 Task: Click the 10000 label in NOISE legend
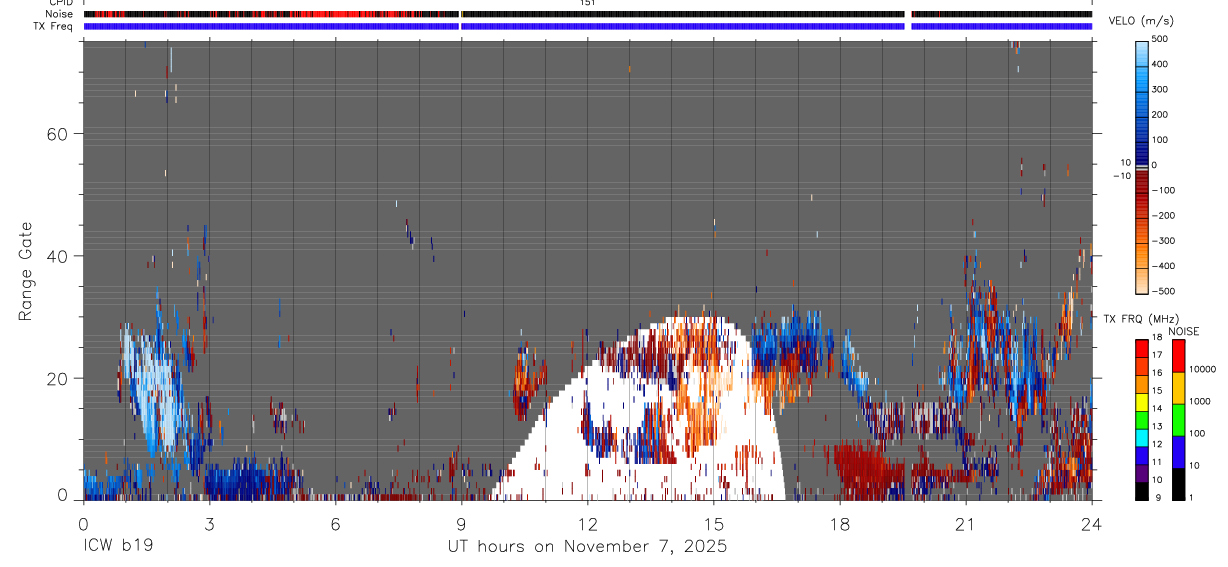click(1202, 369)
